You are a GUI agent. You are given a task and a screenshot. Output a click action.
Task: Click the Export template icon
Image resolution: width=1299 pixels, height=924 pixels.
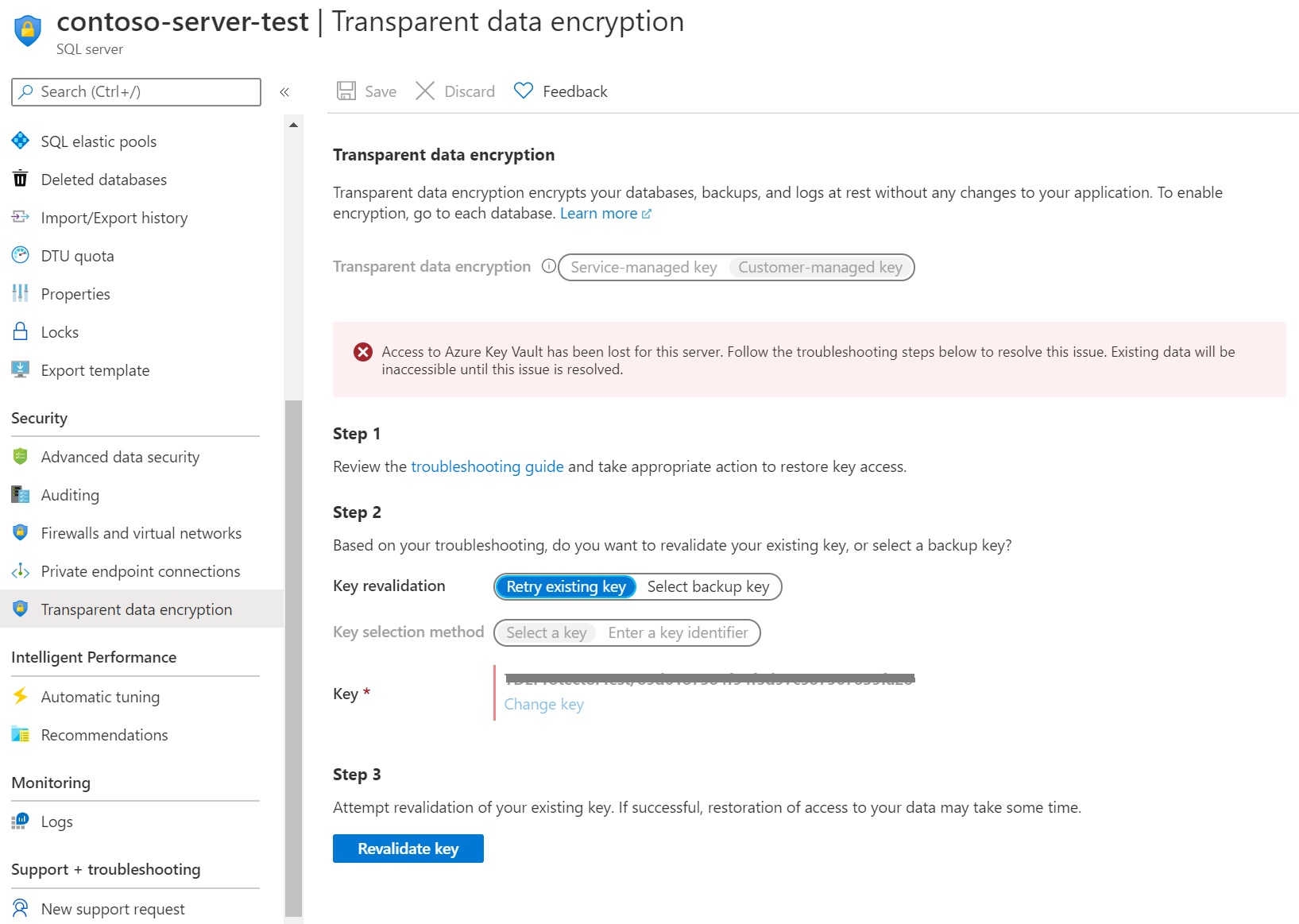pos(20,369)
